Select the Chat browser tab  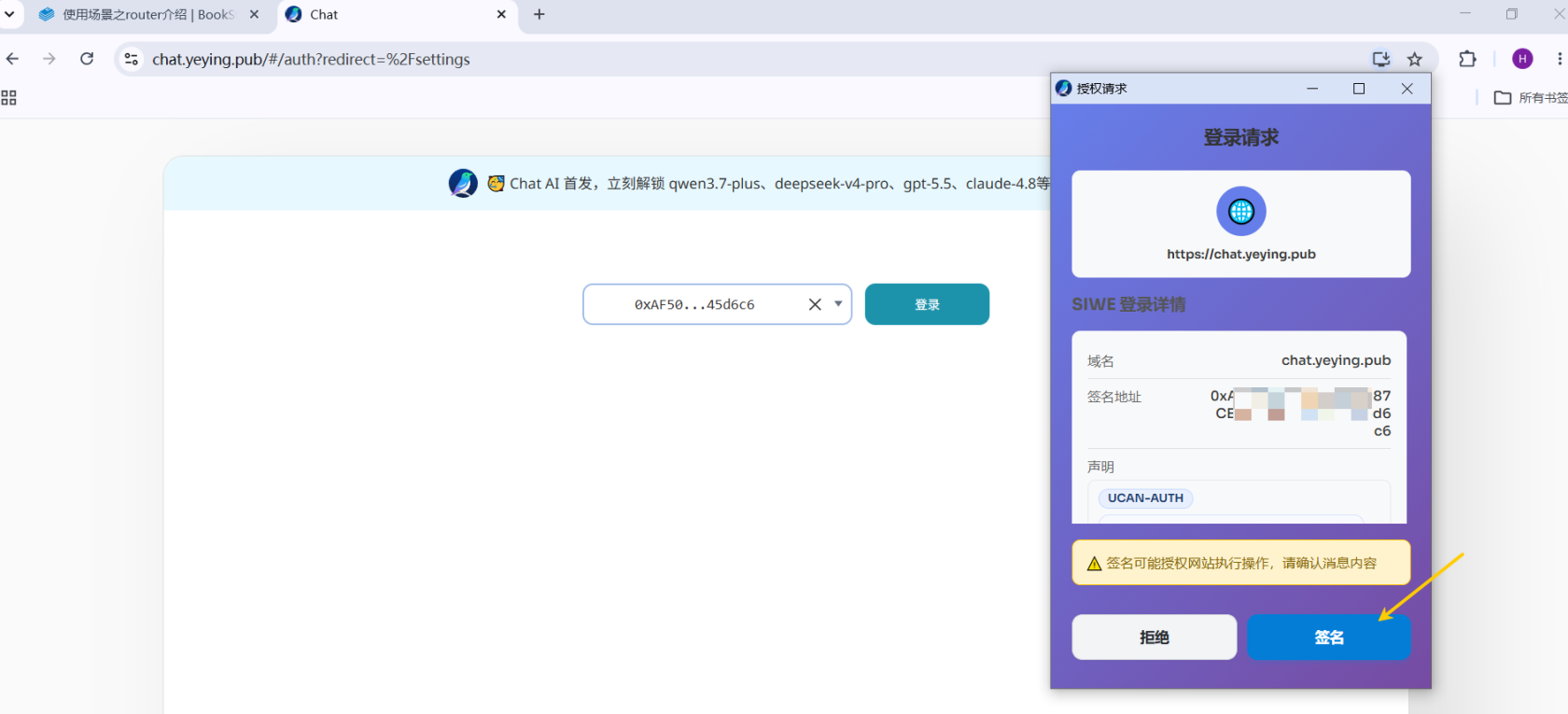point(397,14)
